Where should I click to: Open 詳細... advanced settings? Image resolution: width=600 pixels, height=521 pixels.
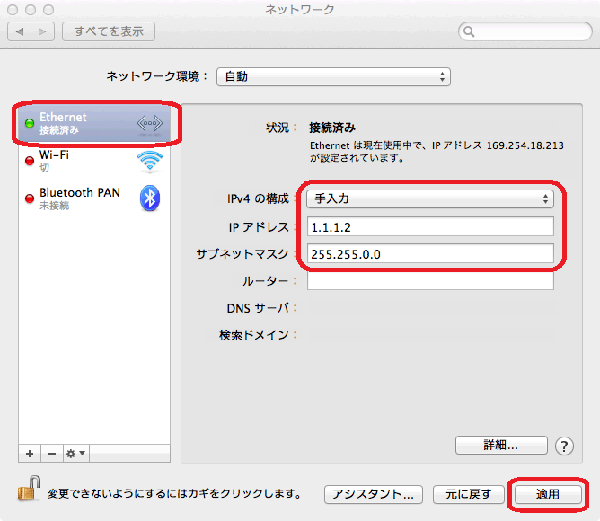point(501,445)
